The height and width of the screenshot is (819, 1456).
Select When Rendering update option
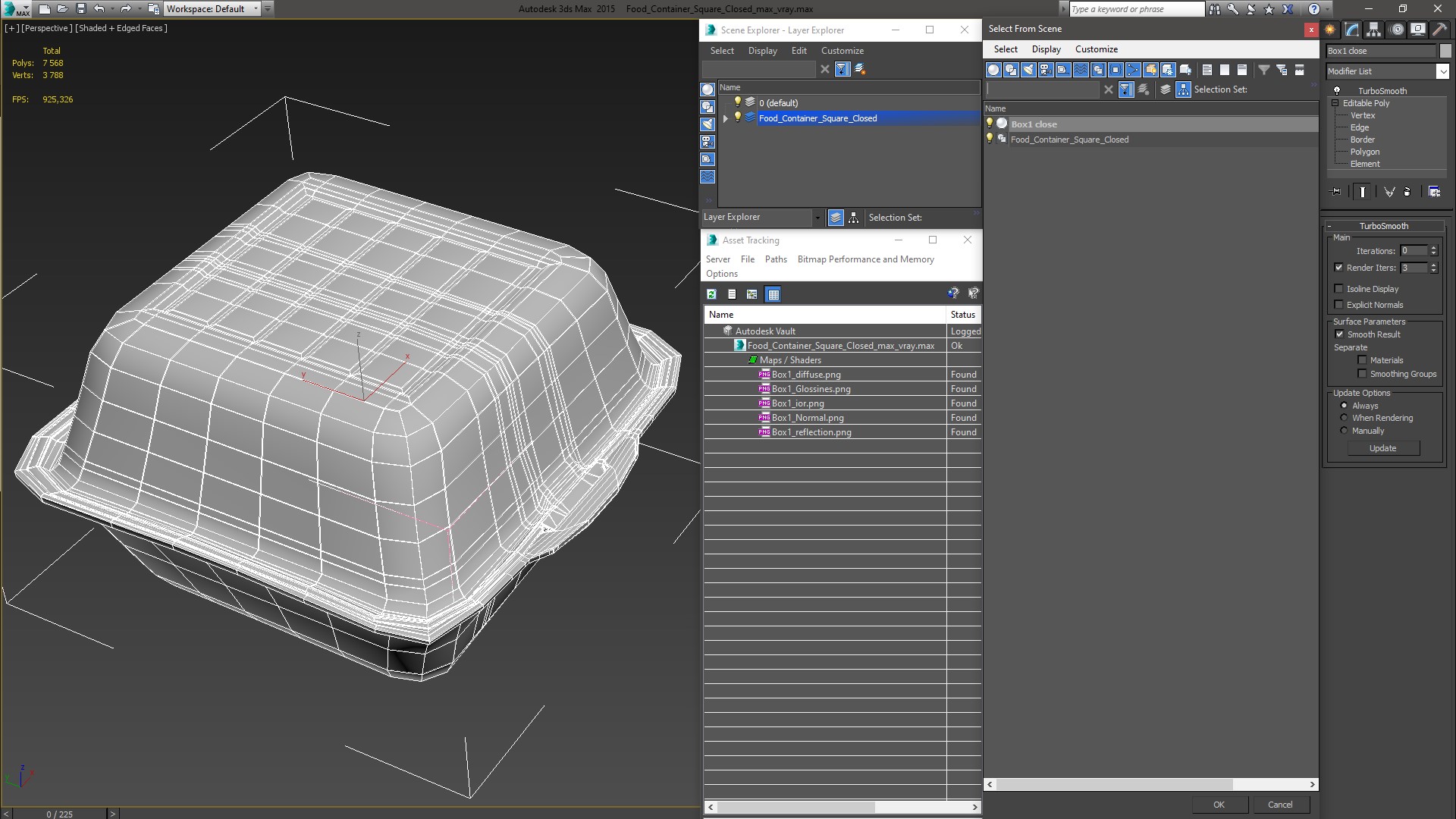pyautogui.click(x=1344, y=418)
